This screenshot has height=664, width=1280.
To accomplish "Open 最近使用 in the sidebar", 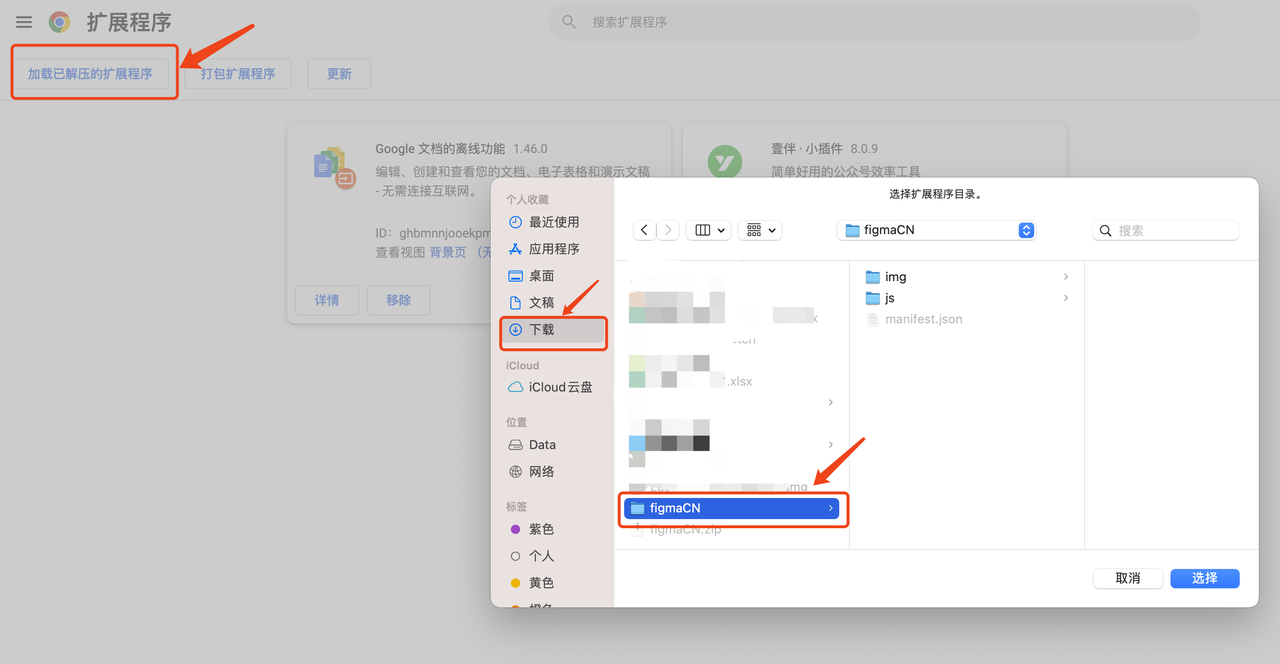I will coord(553,222).
